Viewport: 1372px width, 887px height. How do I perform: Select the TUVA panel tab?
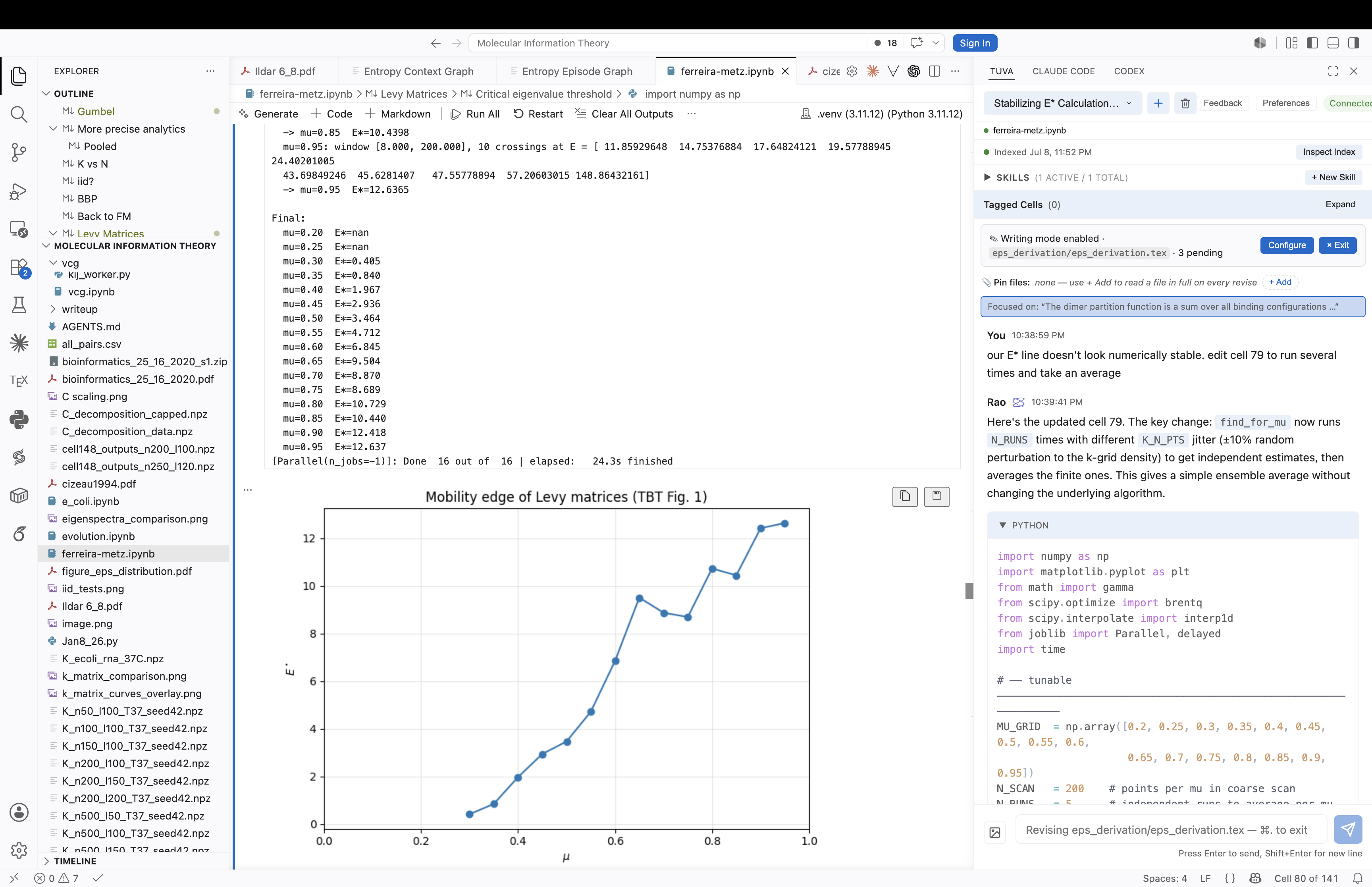pyautogui.click(x=1001, y=71)
